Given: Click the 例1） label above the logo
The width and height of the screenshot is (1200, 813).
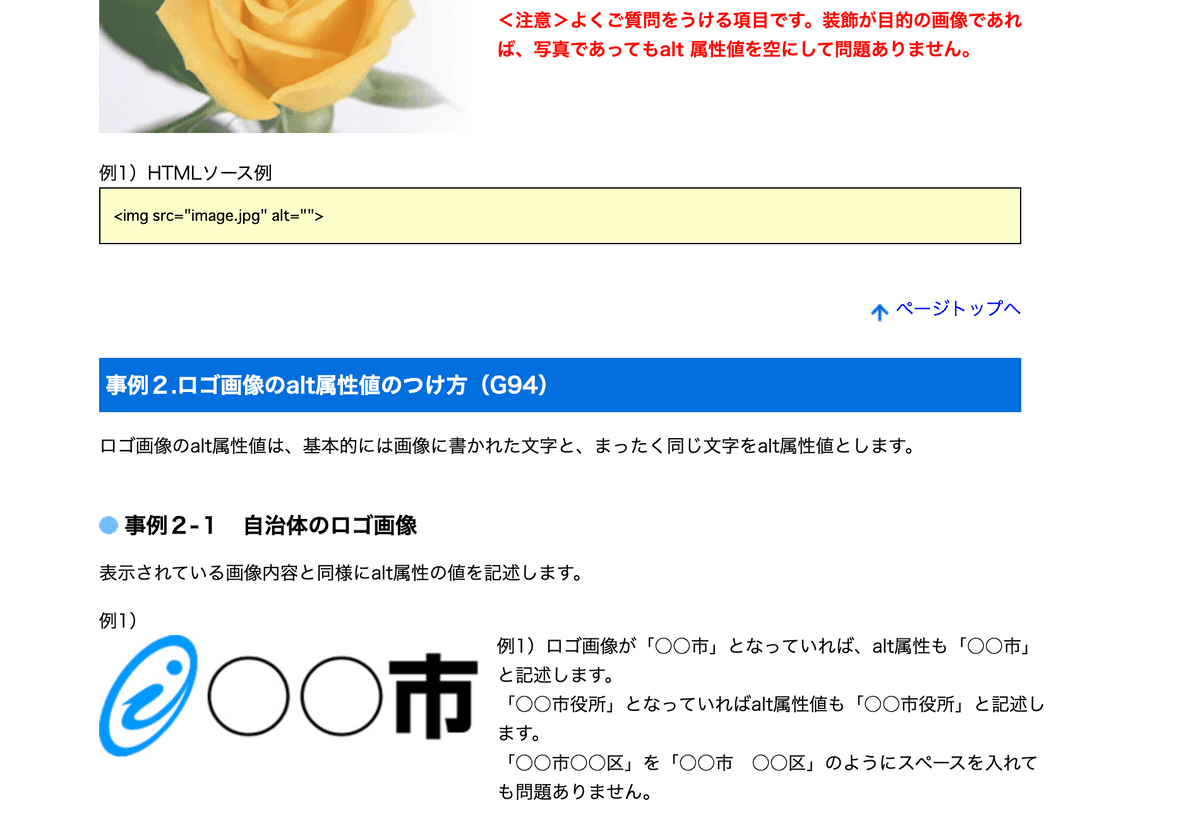Looking at the screenshot, I should point(118,620).
